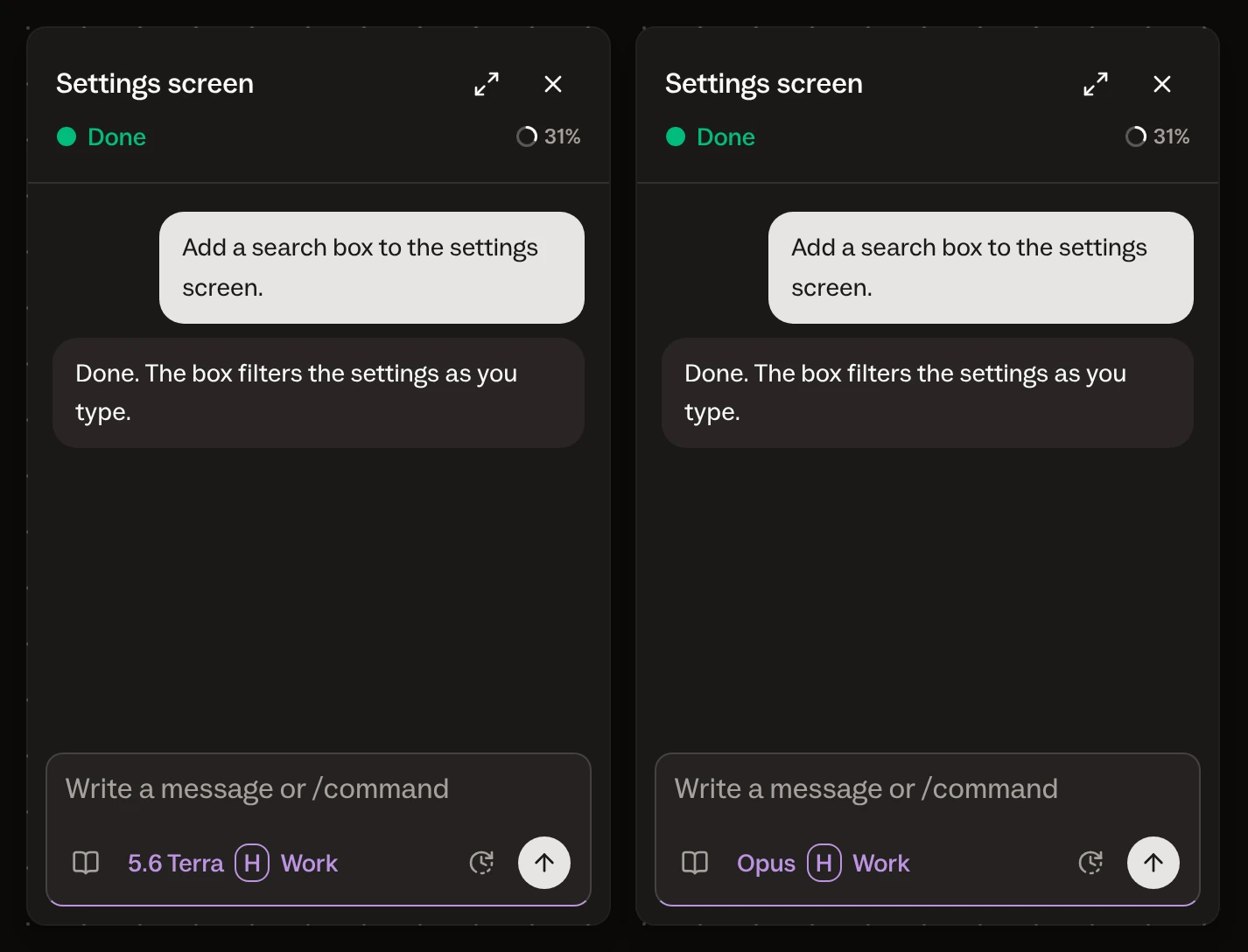
Task: Click the green Done status in the Opus panel
Action: [x=711, y=137]
